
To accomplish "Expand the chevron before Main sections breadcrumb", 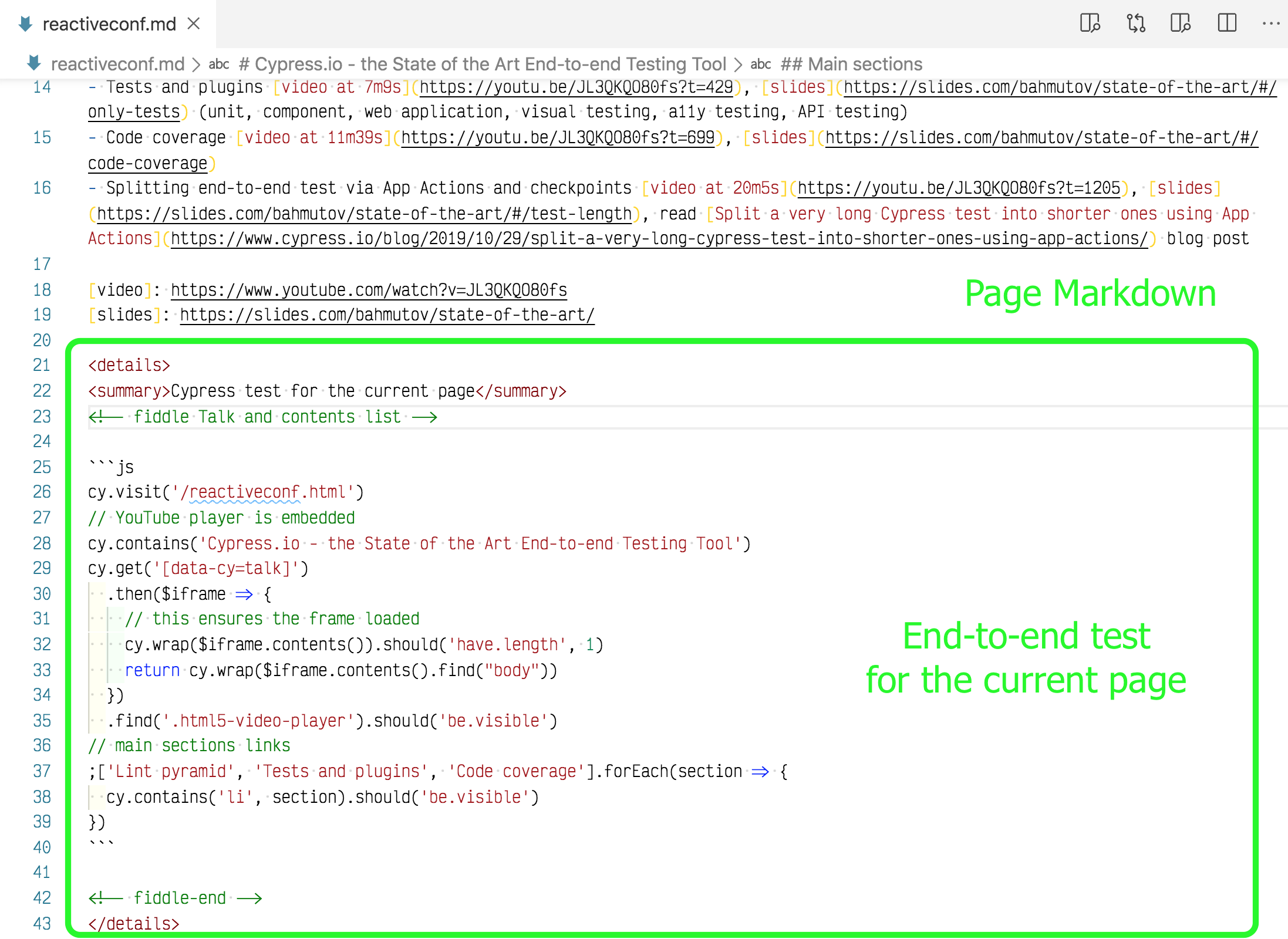I will click(739, 64).
